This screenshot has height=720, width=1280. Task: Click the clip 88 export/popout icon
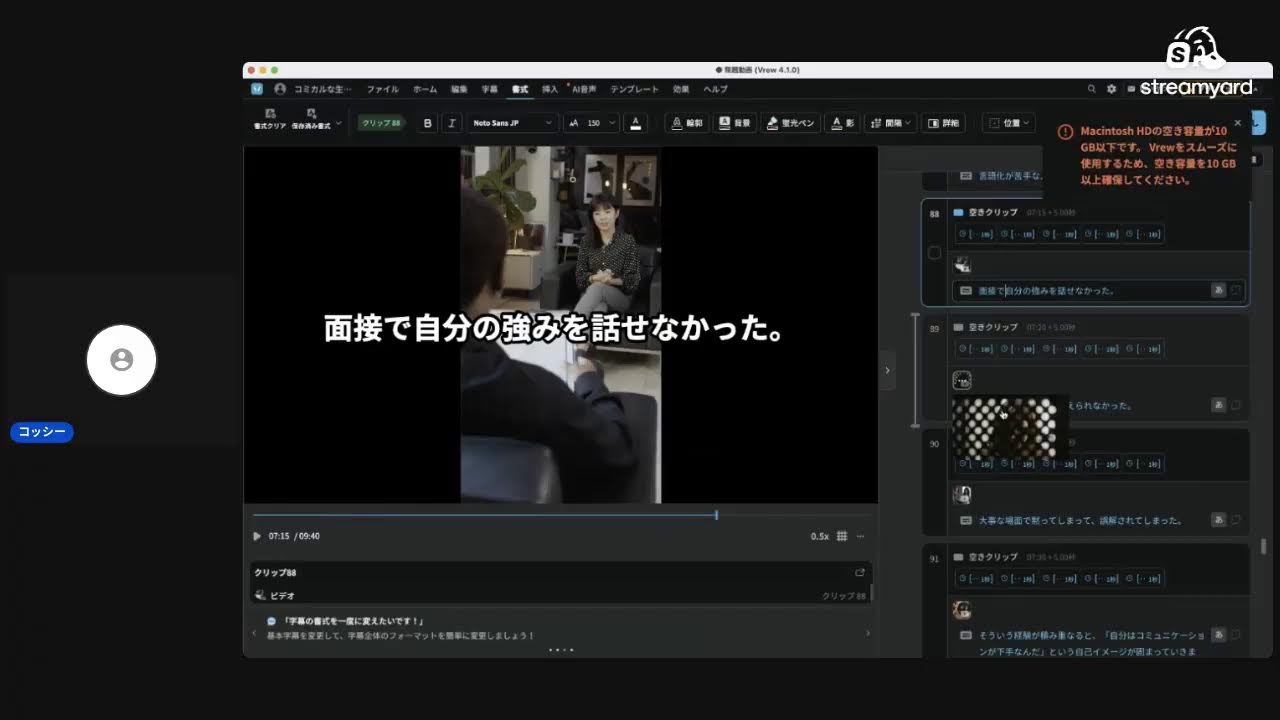click(x=859, y=573)
